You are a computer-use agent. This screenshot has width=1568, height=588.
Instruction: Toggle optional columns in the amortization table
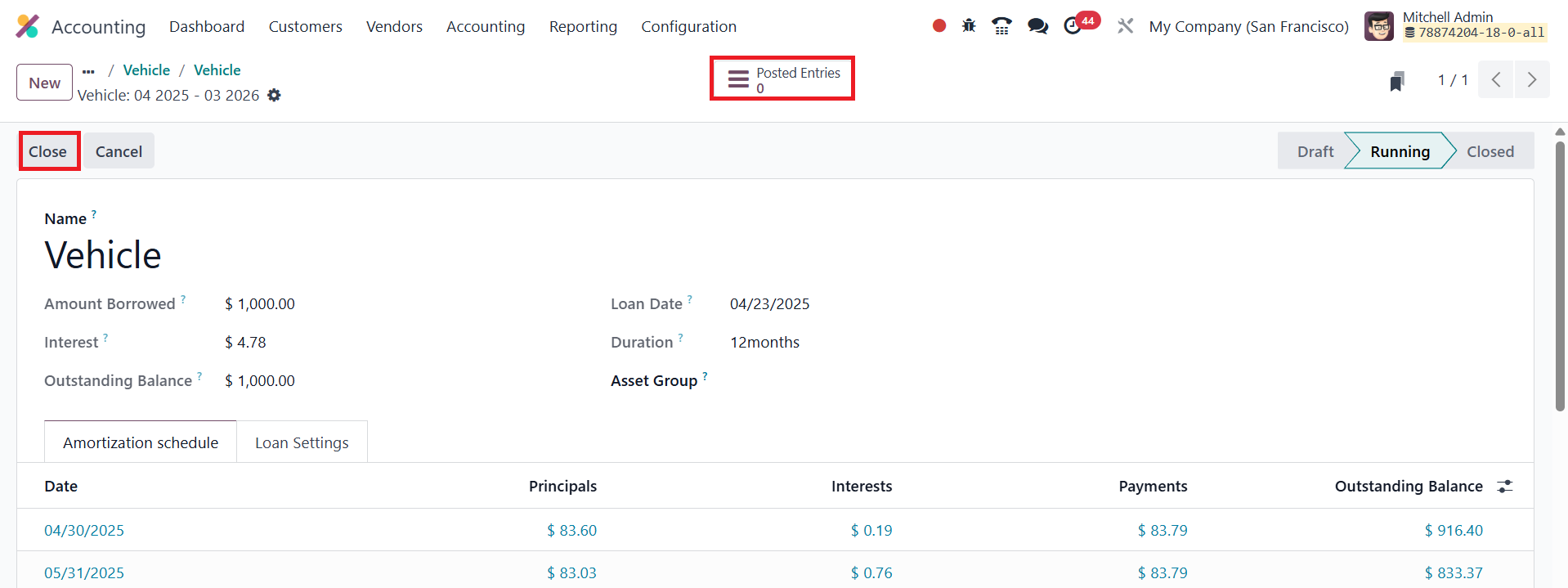[x=1505, y=487]
